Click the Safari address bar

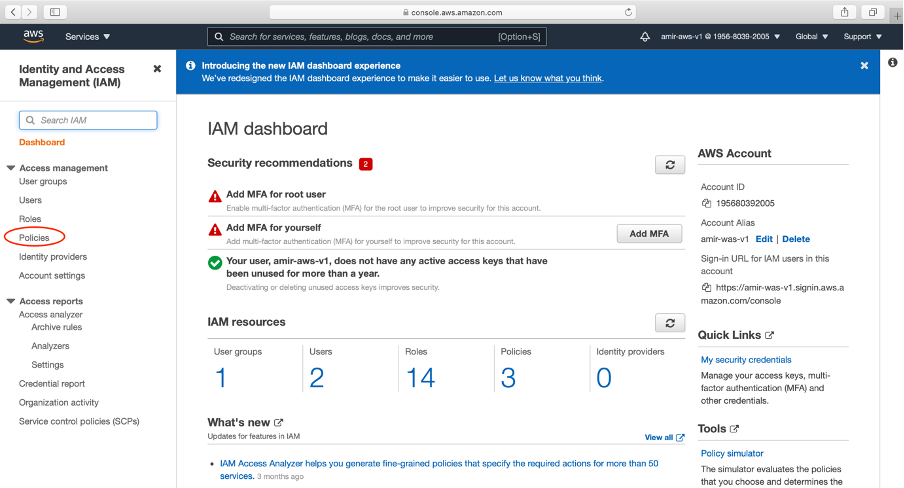[453, 12]
